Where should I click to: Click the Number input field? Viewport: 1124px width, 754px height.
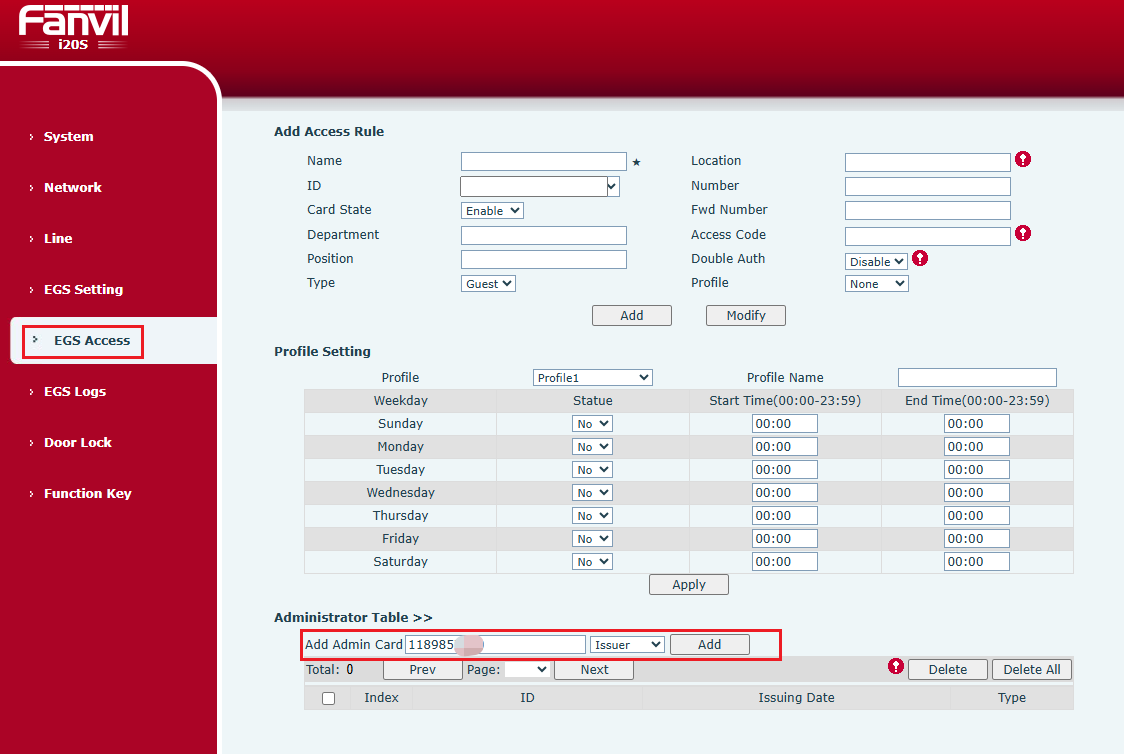(x=928, y=186)
